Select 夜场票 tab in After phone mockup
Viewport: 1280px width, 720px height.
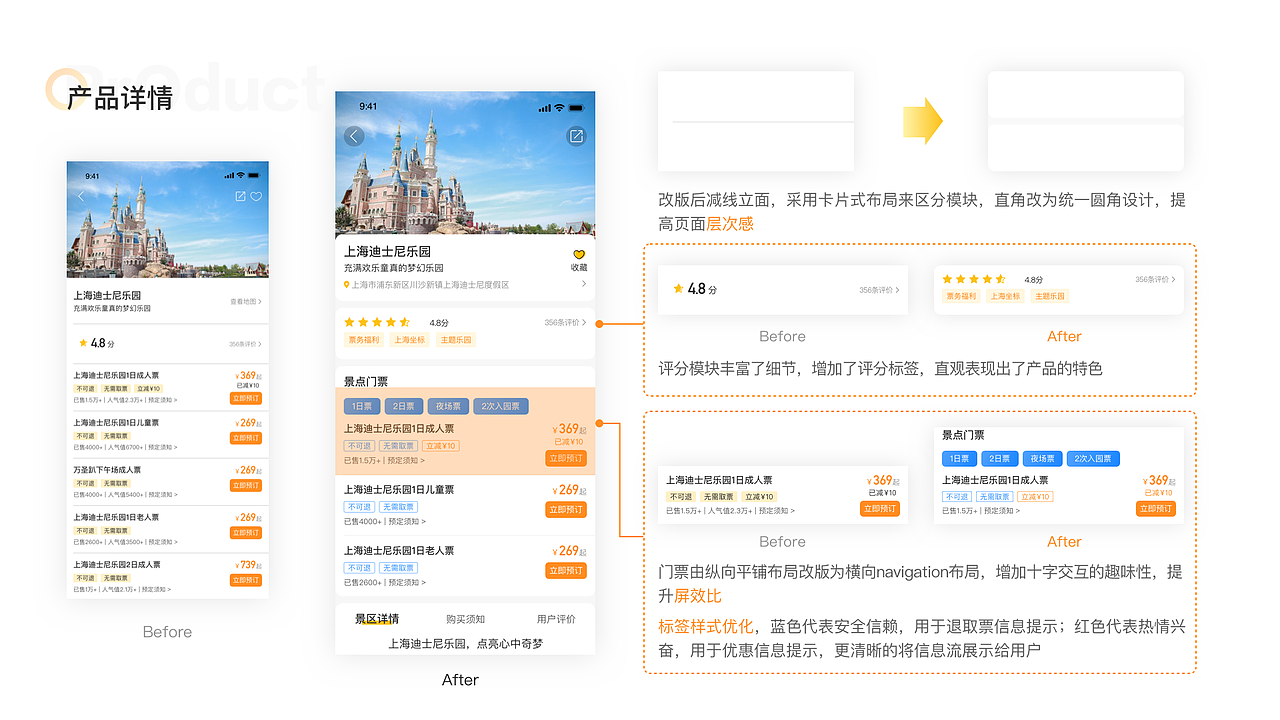(447, 407)
